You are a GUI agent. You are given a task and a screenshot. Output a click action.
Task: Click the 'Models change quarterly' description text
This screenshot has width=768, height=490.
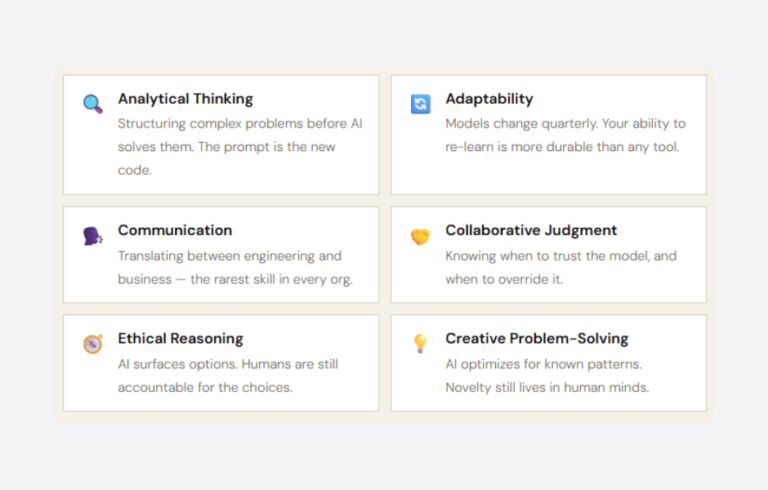pos(565,135)
